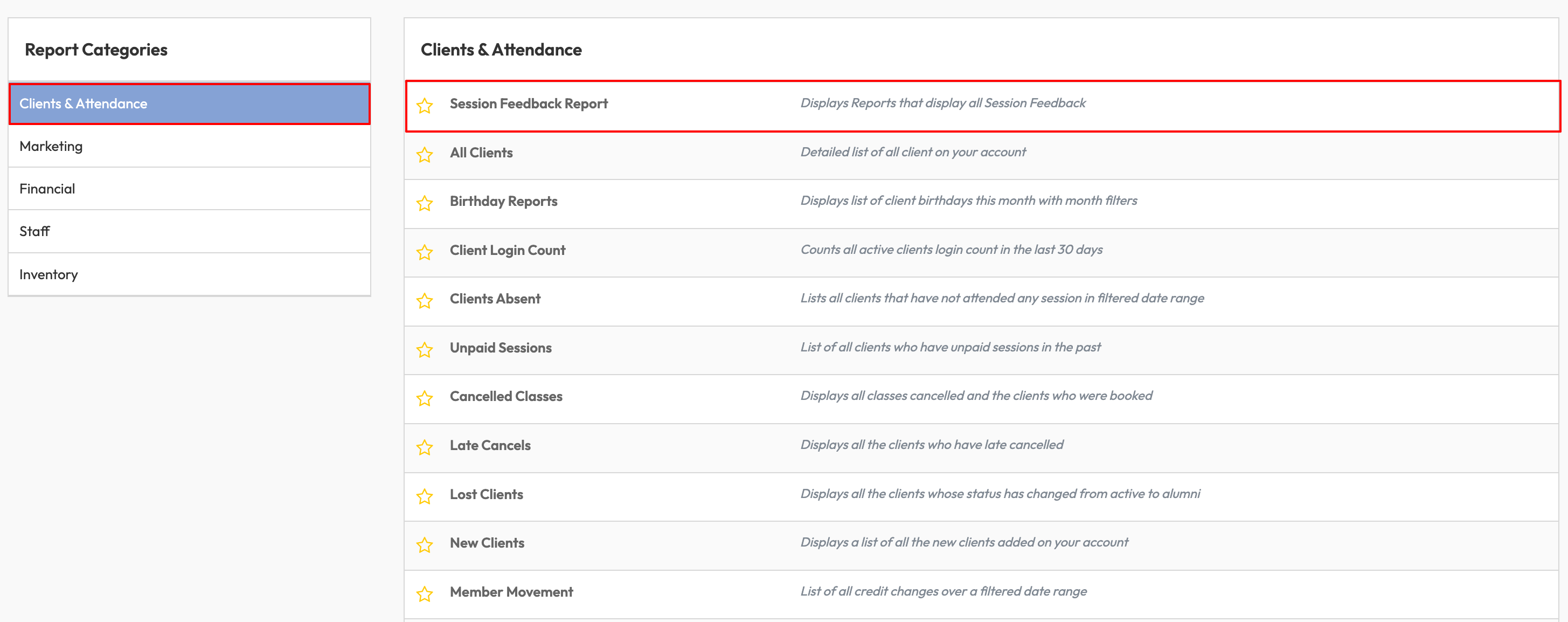Star the Unpaid Sessions report
This screenshot has height=622, width=1568.
pyautogui.click(x=424, y=349)
